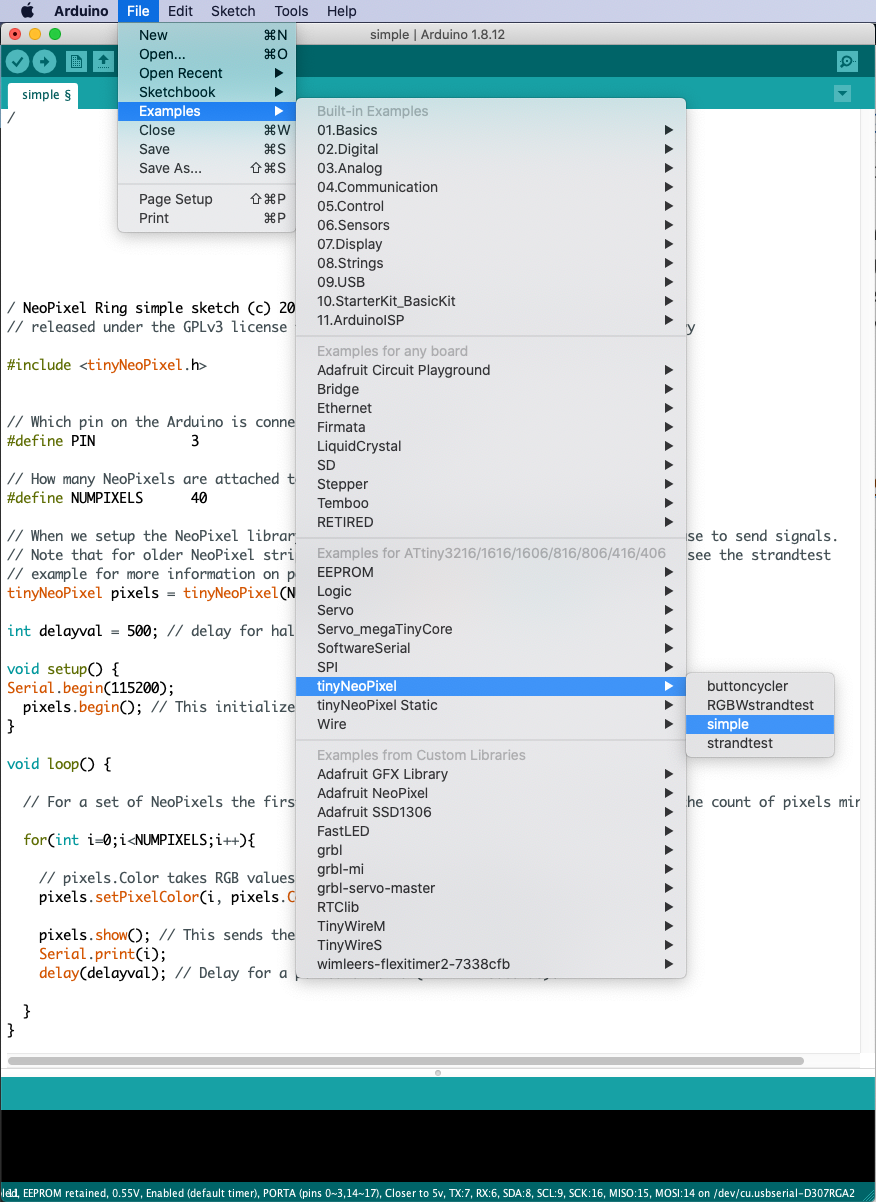Choose New from the File menu
Viewport: 876px width, 1202px height.
pos(207,35)
